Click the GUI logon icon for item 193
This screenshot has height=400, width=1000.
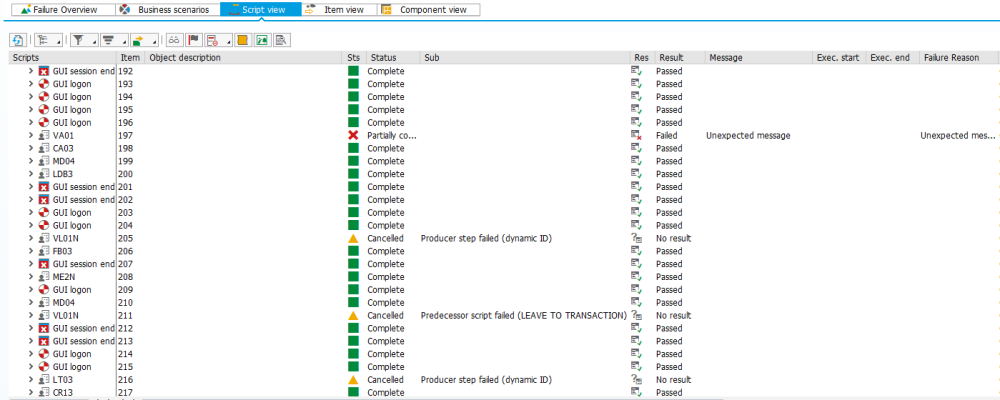point(44,84)
